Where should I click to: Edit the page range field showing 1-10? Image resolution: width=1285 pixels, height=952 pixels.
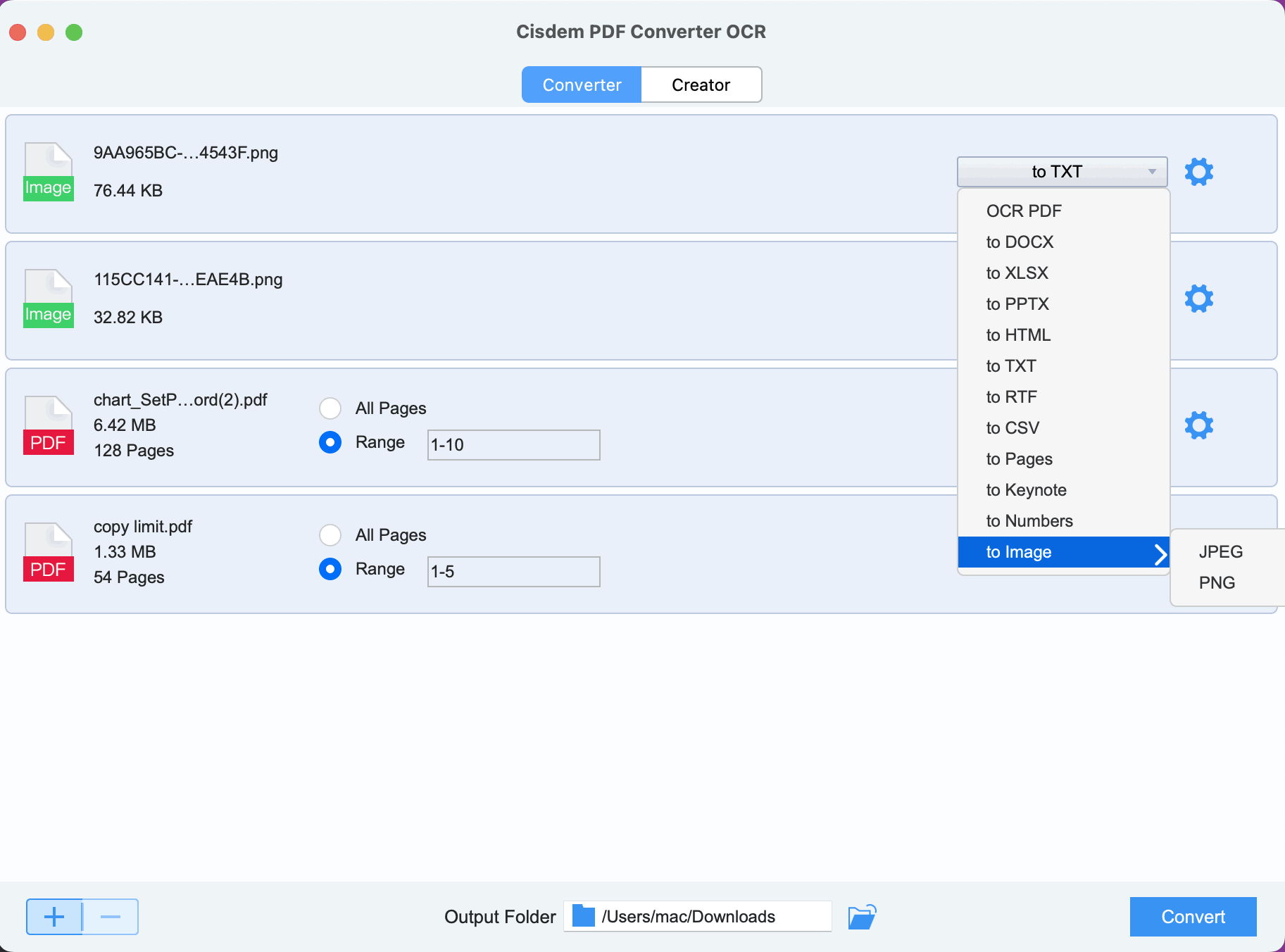click(x=513, y=445)
